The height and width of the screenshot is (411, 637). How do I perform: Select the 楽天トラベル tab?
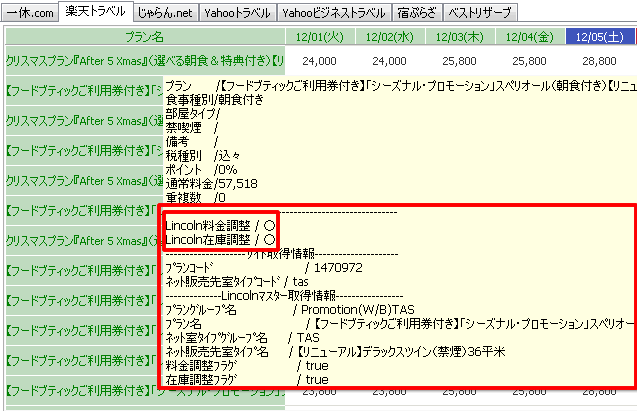pos(95,12)
